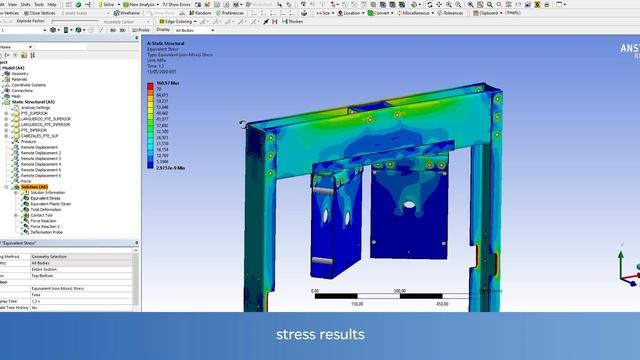Click the viewports layout icon

coord(560,4)
